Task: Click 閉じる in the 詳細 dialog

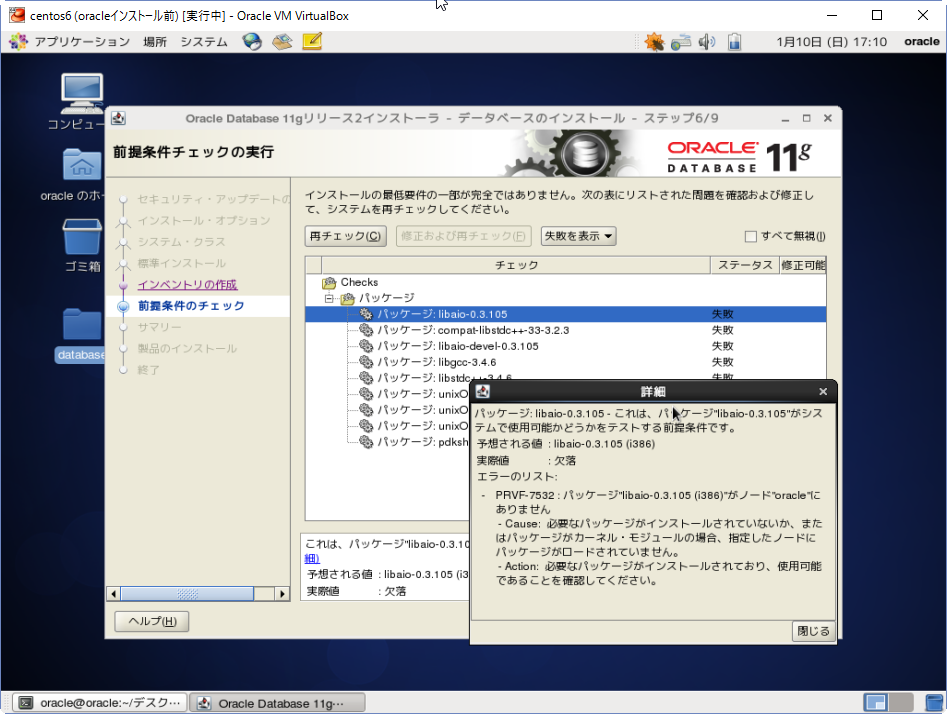Action: [813, 631]
